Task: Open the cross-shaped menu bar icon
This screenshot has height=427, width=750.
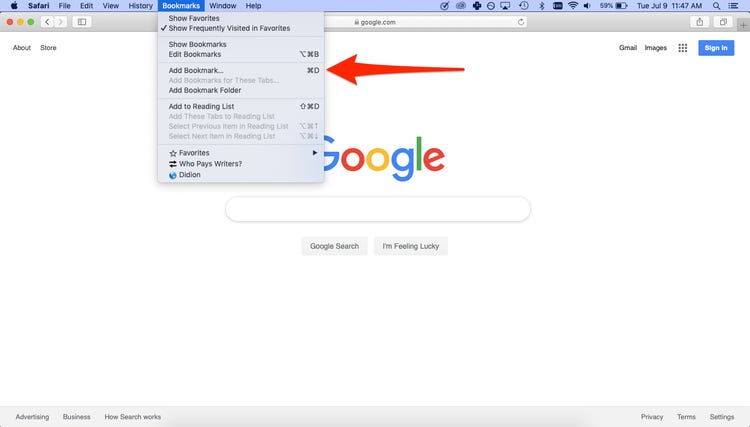Action: (476, 6)
